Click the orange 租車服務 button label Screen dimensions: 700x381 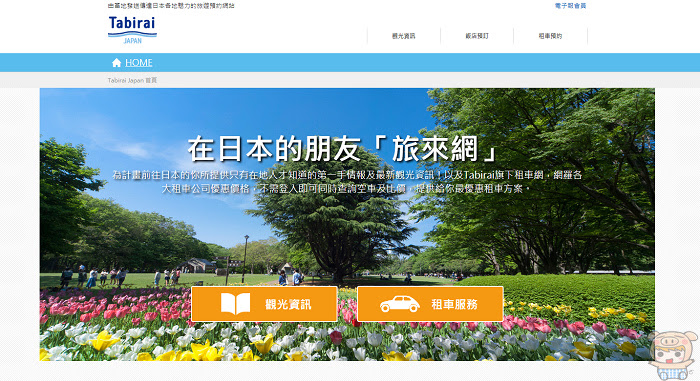tap(454, 305)
